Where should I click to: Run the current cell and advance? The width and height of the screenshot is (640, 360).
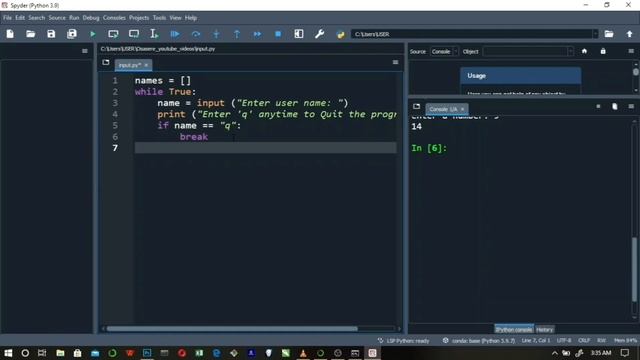tap(134, 34)
